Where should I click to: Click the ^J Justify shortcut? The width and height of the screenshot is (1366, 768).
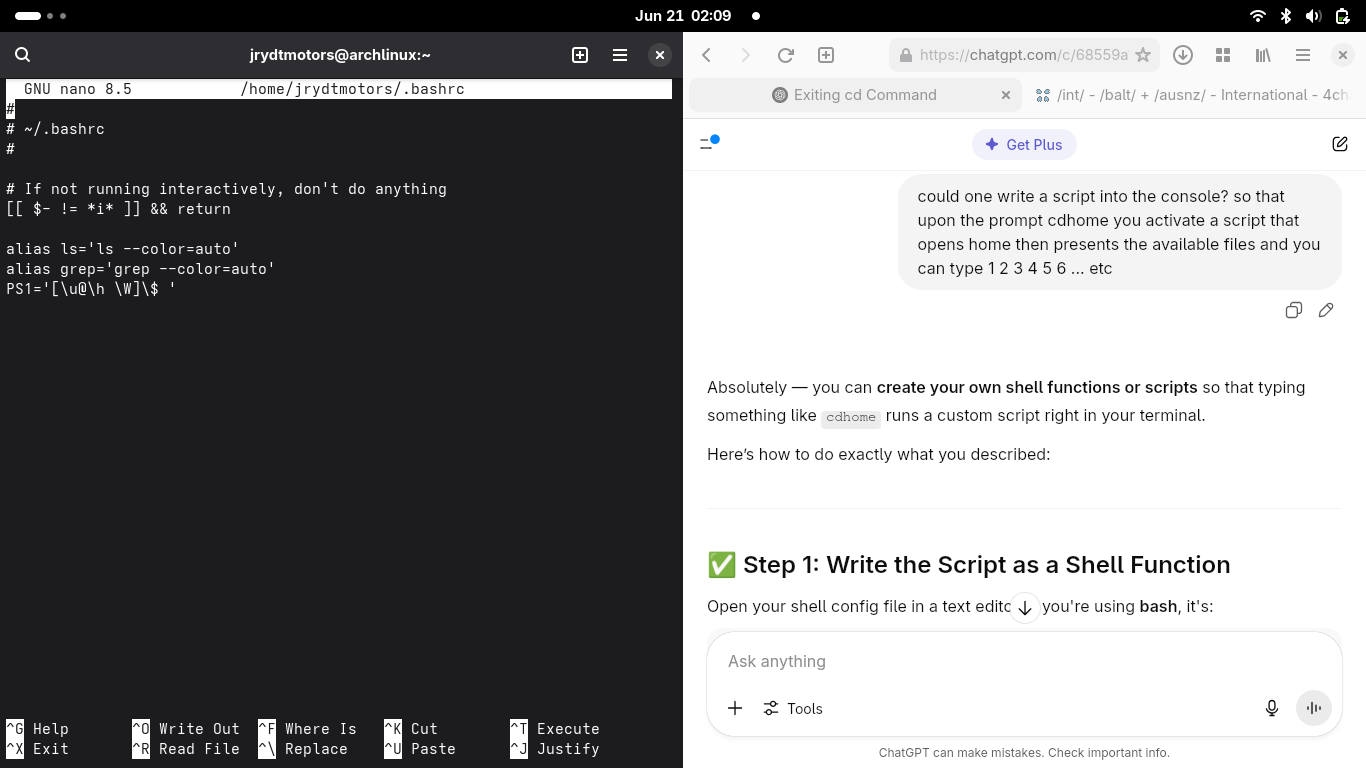(x=555, y=749)
